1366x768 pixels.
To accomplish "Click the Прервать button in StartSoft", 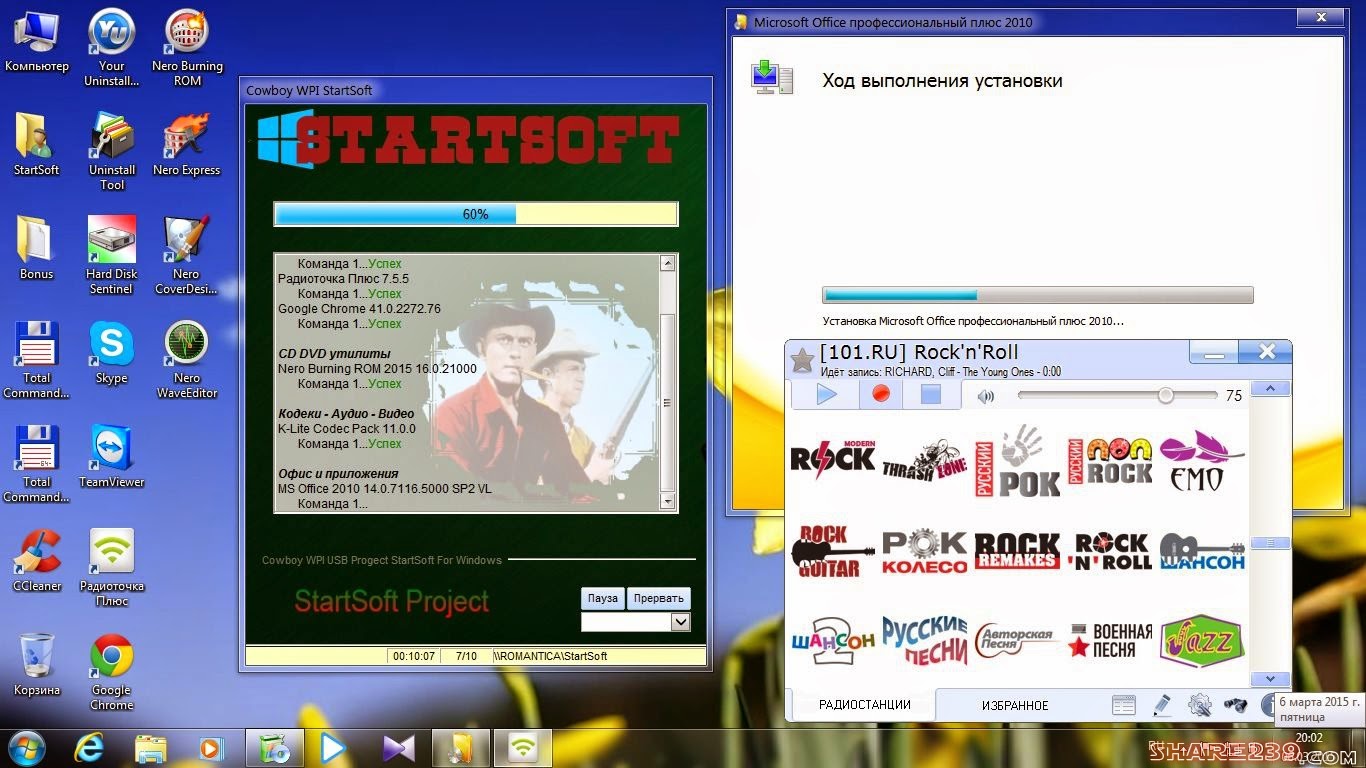I will (x=659, y=598).
